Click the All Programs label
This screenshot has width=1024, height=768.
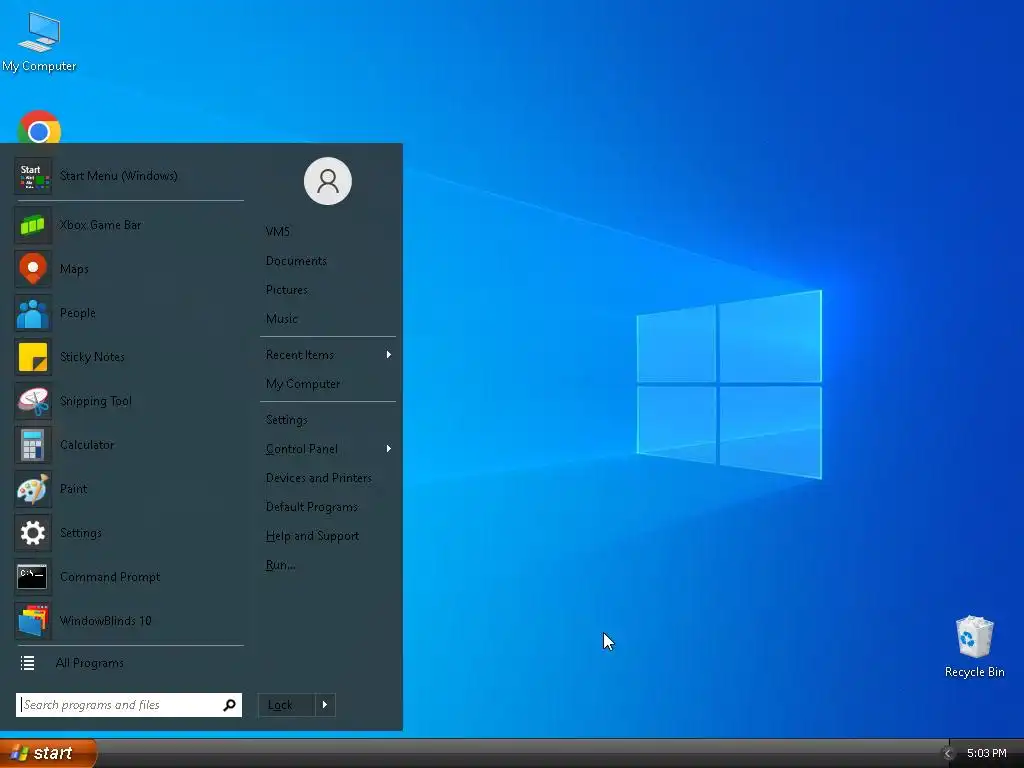pos(89,664)
